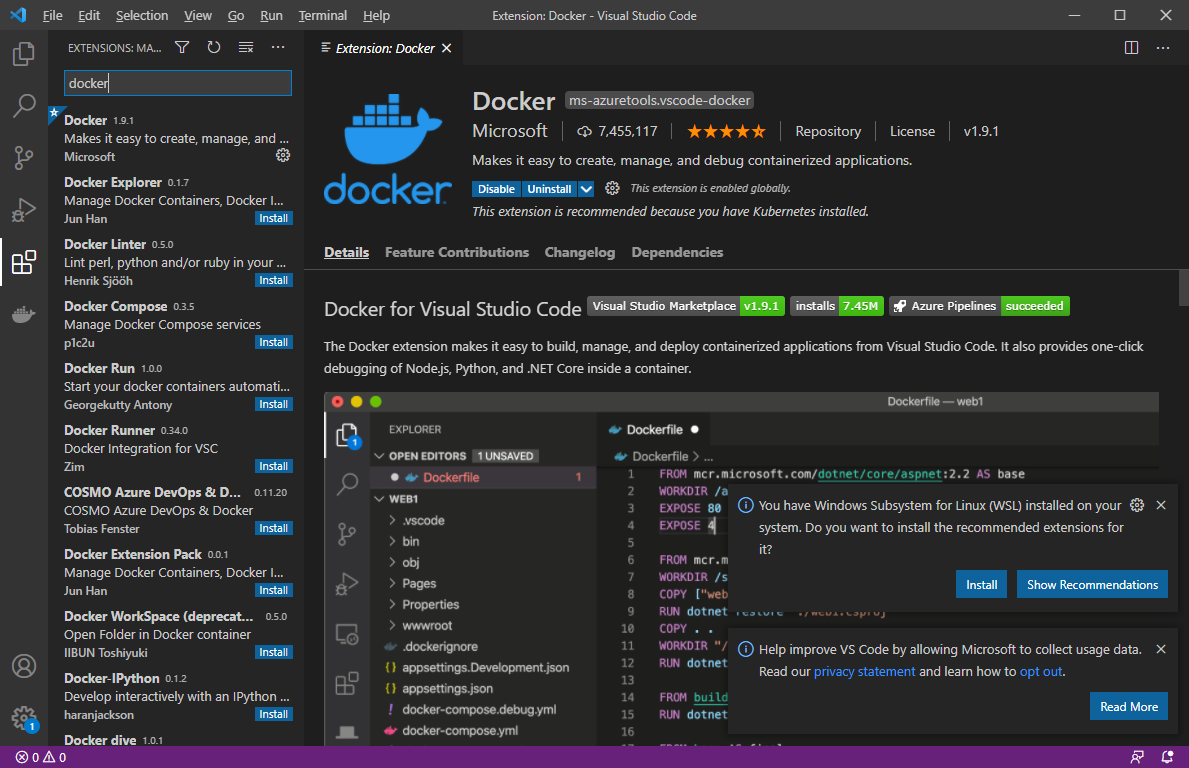
Task: Install recommended WSL extensions
Action: click(981, 585)
